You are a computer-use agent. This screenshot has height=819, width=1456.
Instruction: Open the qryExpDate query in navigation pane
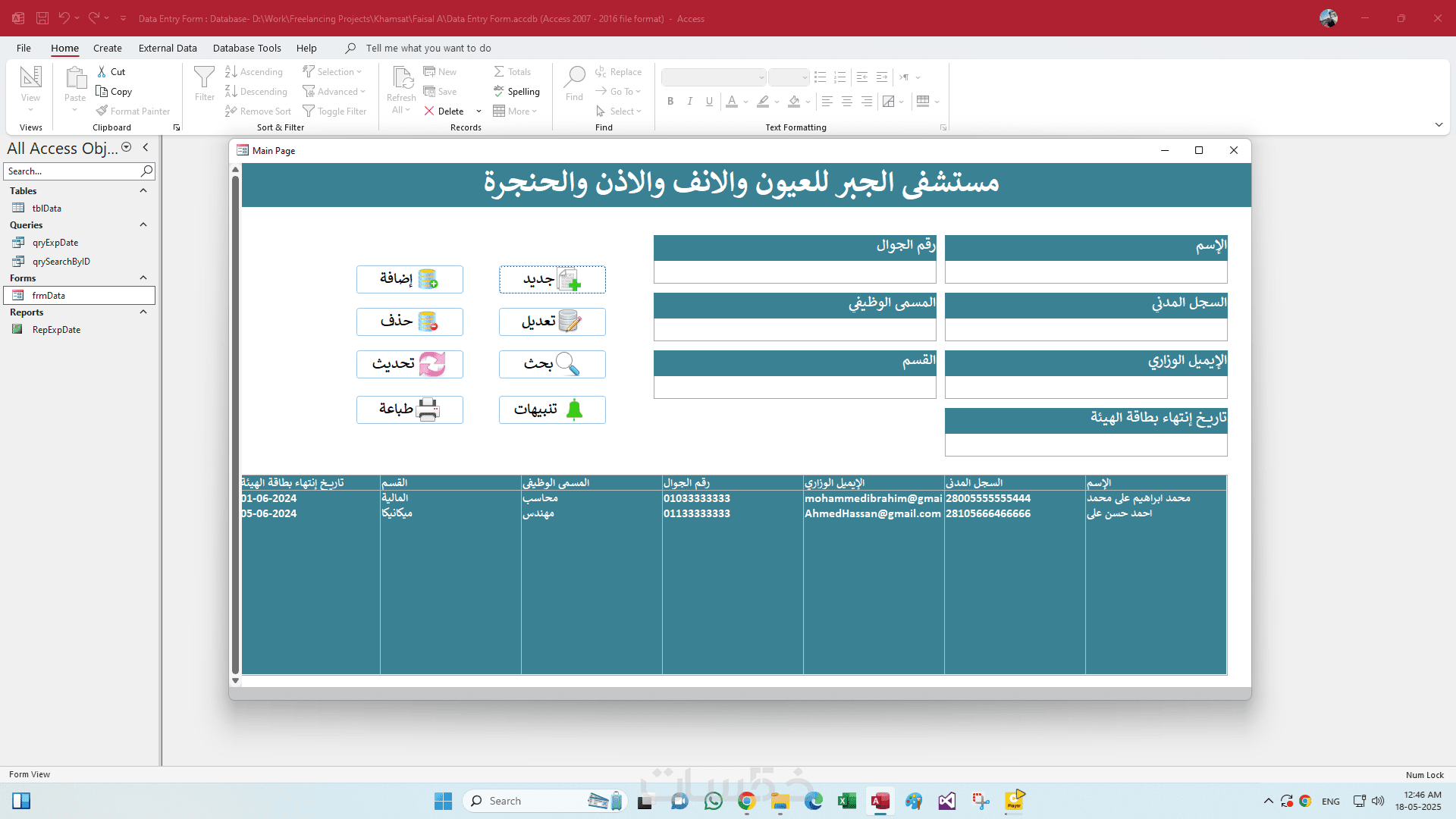pos(55,243)
